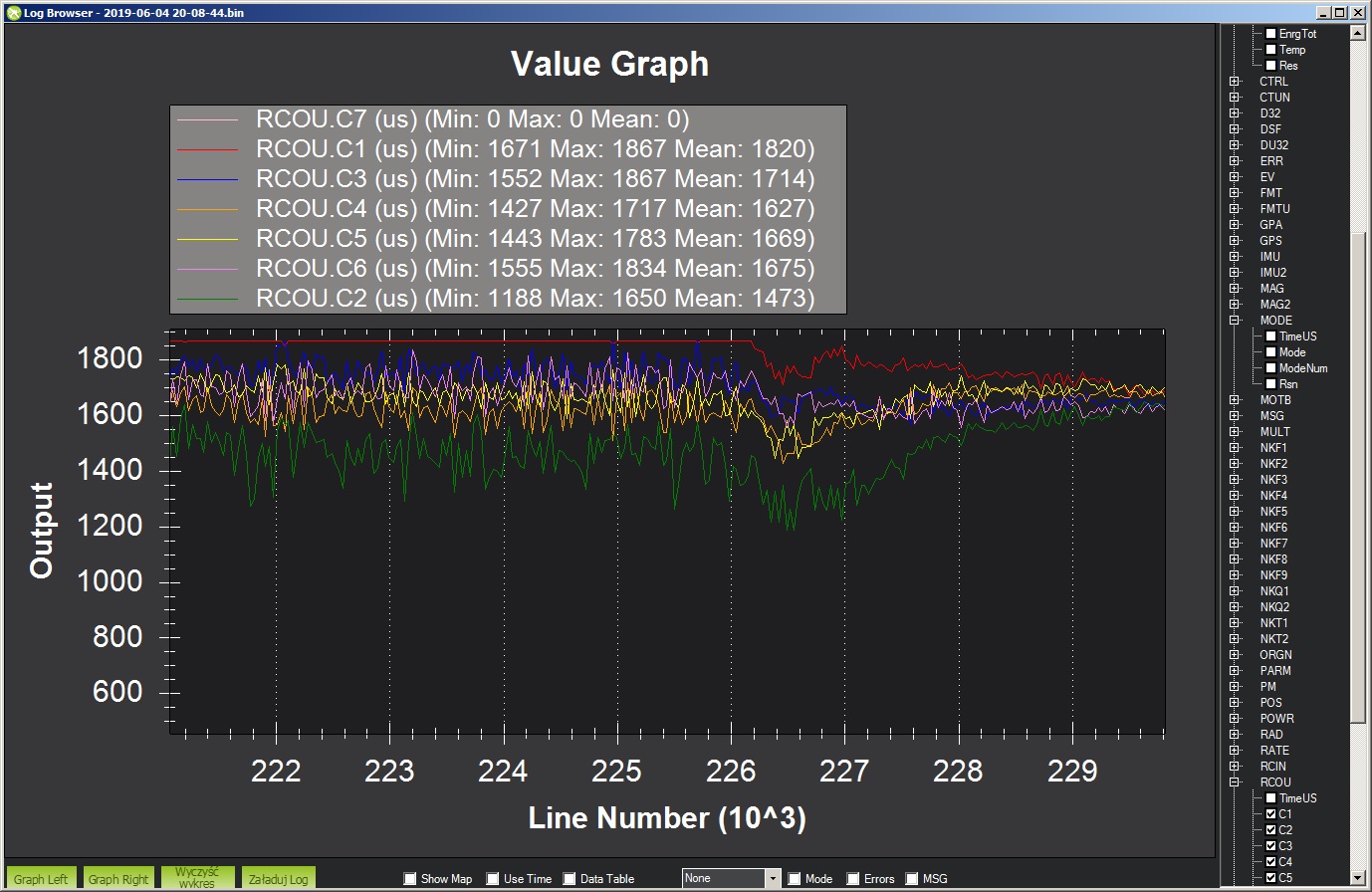The width and height of the screenshot is (1372, 892).
Task: Click the tree panel scrollbar thumb
Action: tap(1357, 478)
